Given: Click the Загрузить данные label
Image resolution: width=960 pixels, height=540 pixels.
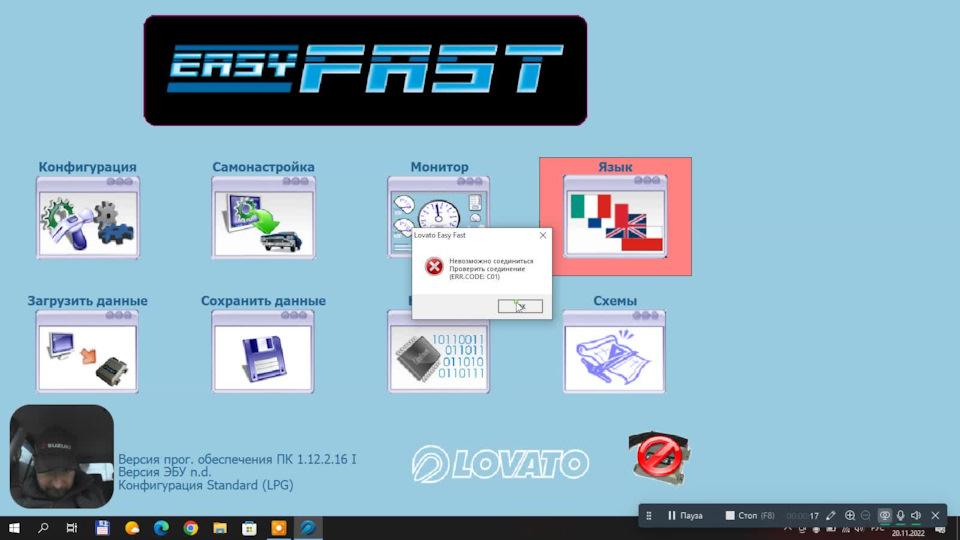Looking at the screenshot, I should [x=87, y=301].
